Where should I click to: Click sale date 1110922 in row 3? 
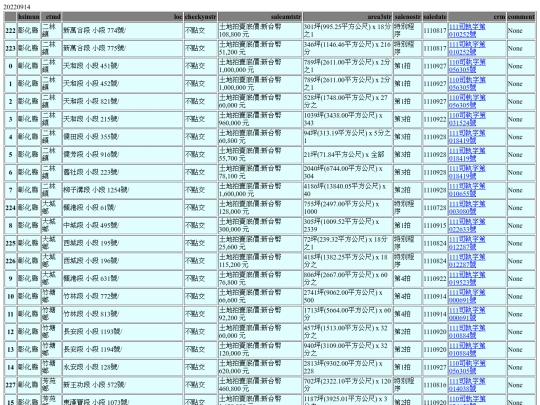435,119
